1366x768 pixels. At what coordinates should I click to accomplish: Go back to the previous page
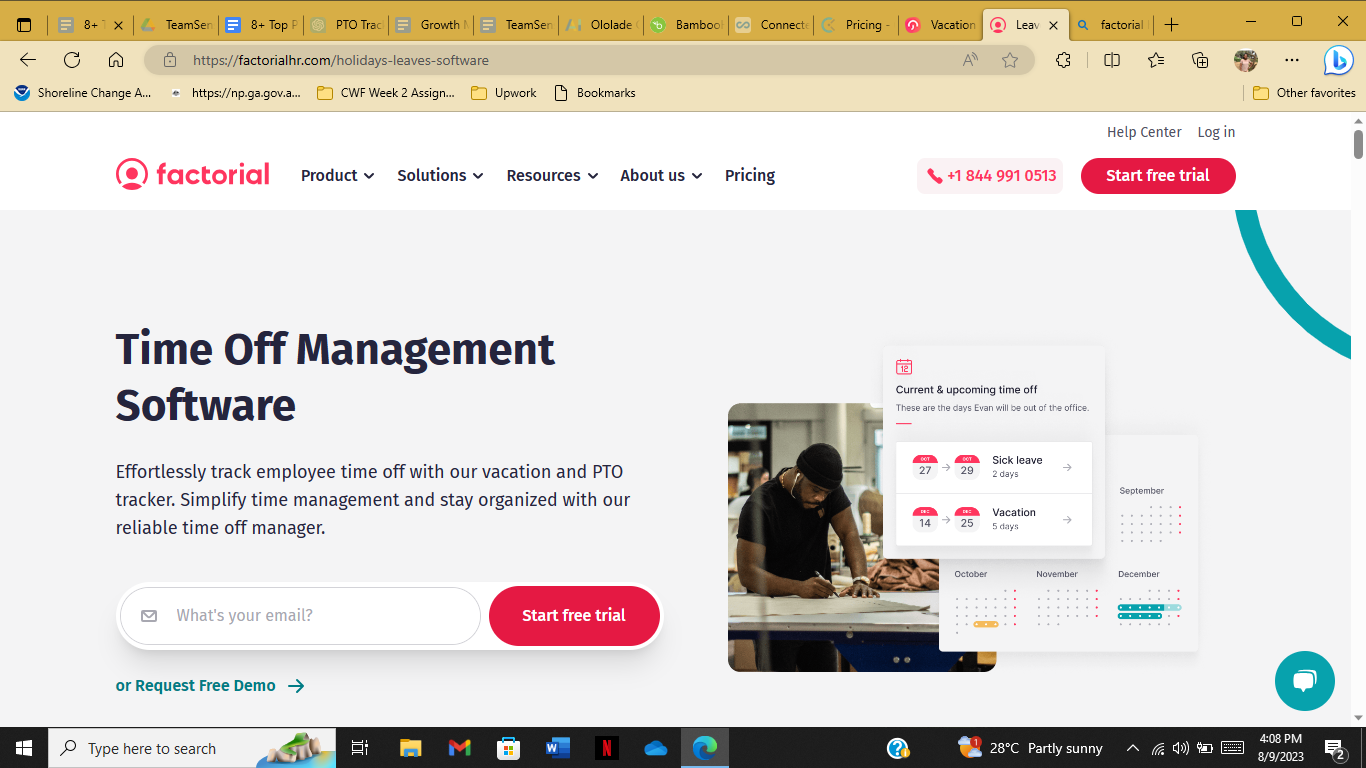(28, 60)
